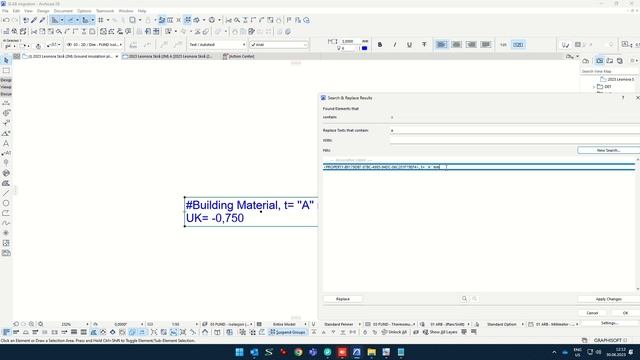Viewport: 640px width, 360px height.
Task: Click the Replace Texts that contain field
Action: (x=514, y=131)
